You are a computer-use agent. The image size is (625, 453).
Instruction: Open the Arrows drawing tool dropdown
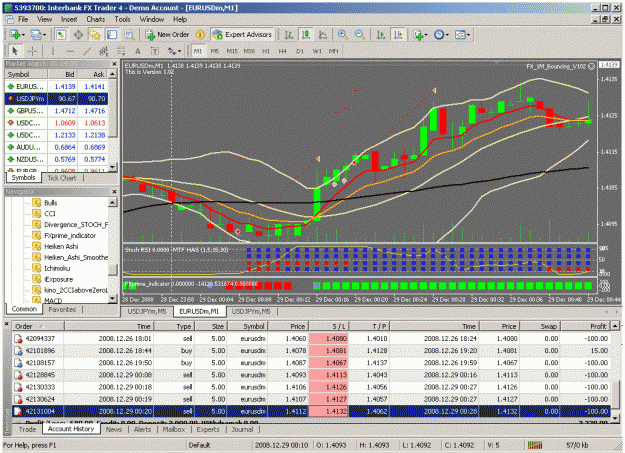180,51
